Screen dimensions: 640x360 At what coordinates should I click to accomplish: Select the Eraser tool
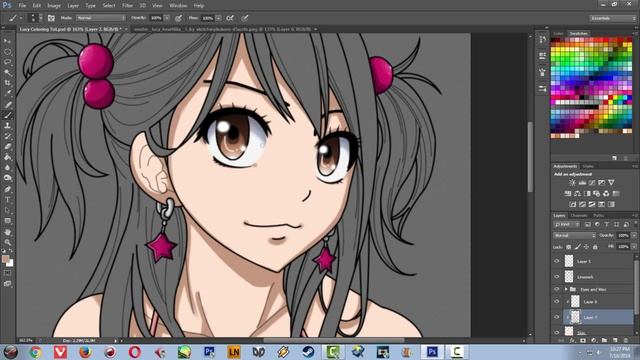coord(7,147)
